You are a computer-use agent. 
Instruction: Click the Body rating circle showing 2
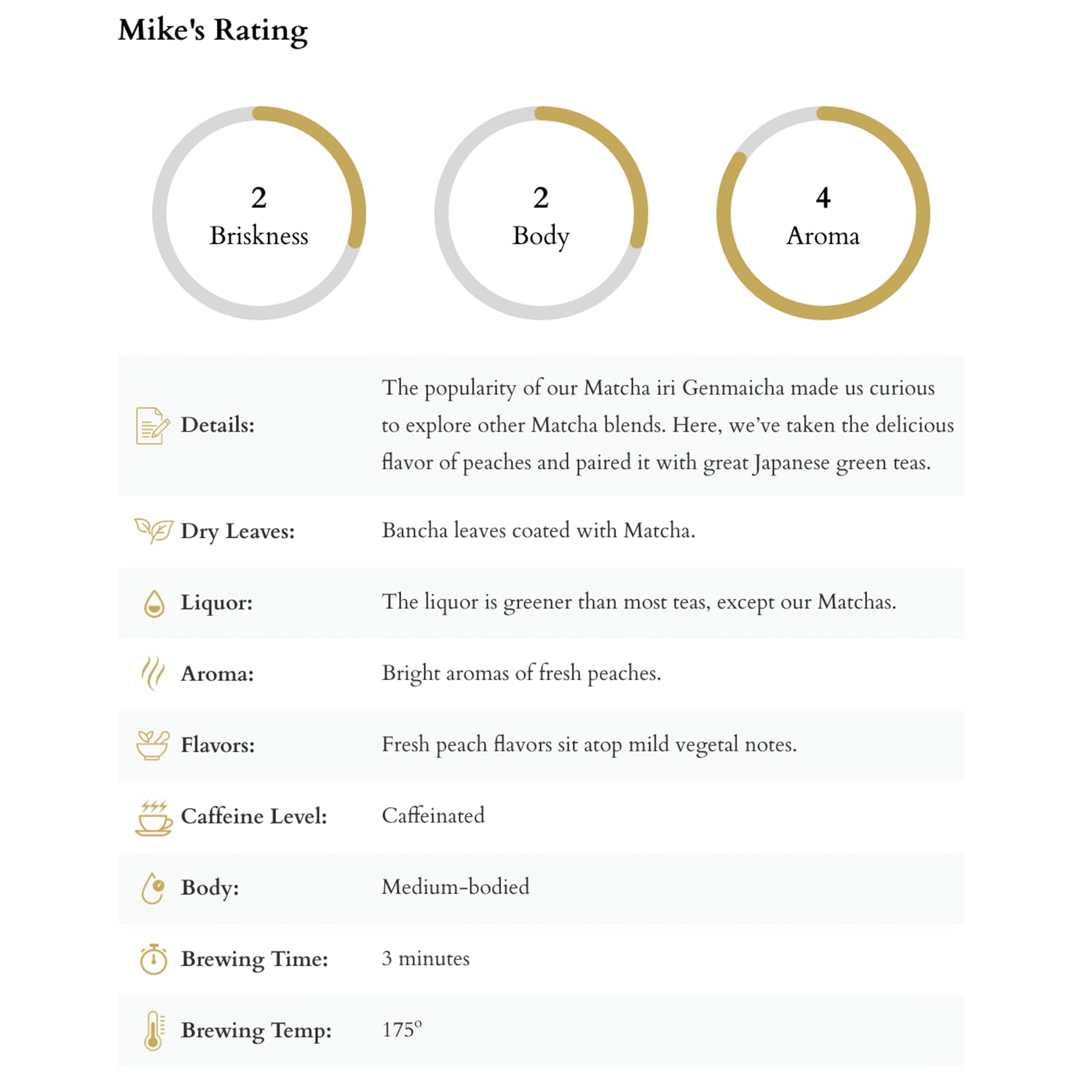(x=541, y=213)
